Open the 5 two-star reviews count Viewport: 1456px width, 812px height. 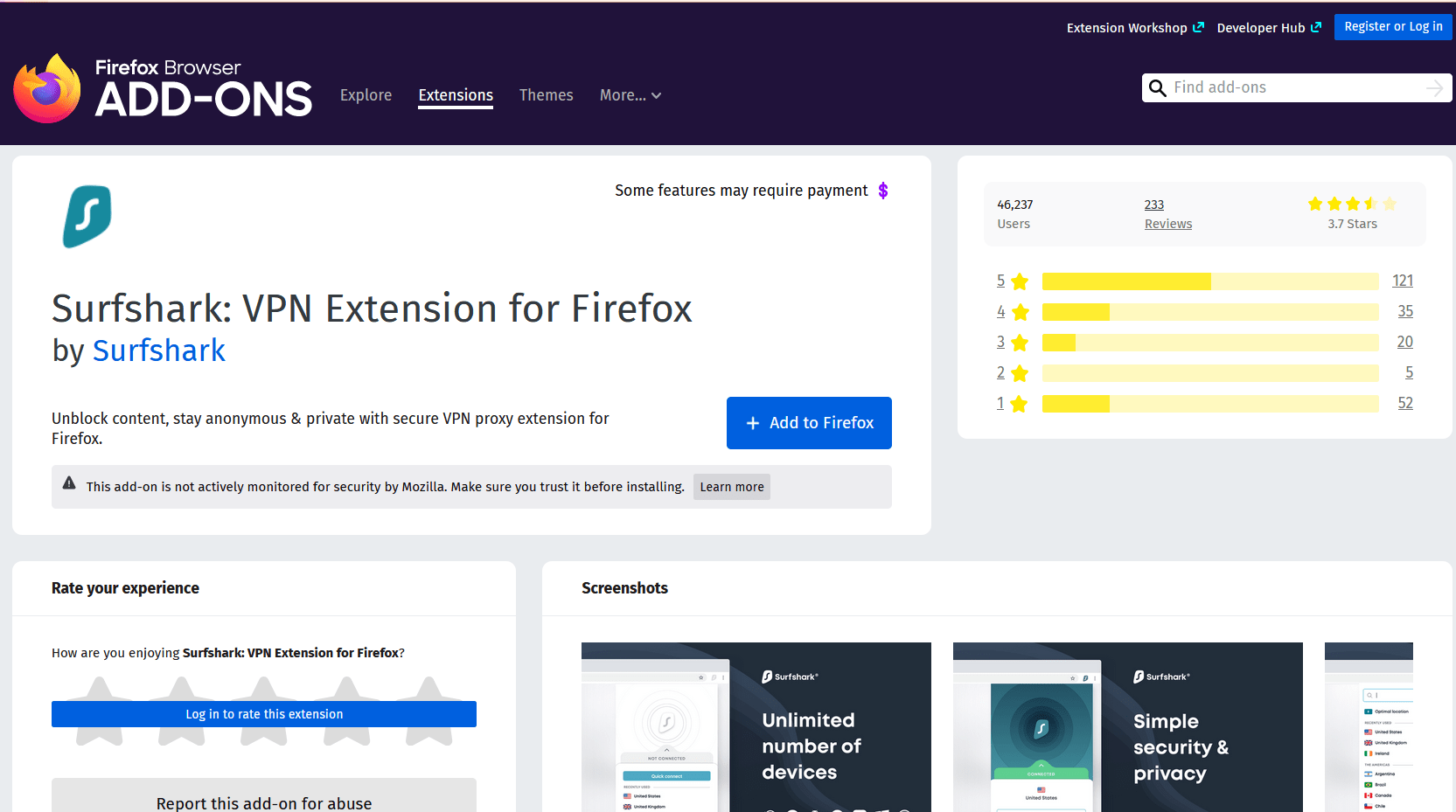coord(1409,372)
